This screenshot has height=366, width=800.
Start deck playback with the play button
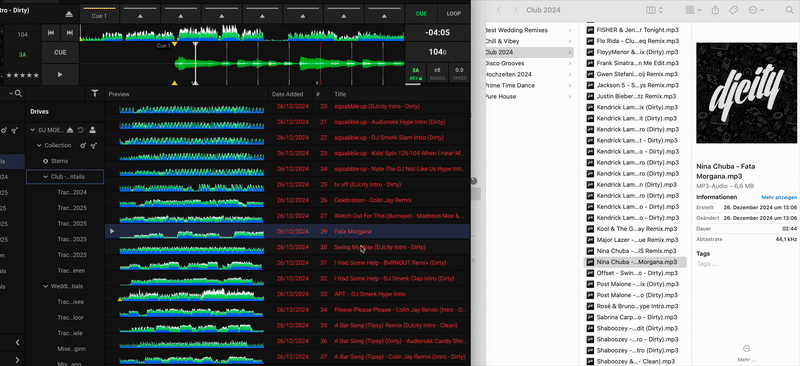[60, 75]
